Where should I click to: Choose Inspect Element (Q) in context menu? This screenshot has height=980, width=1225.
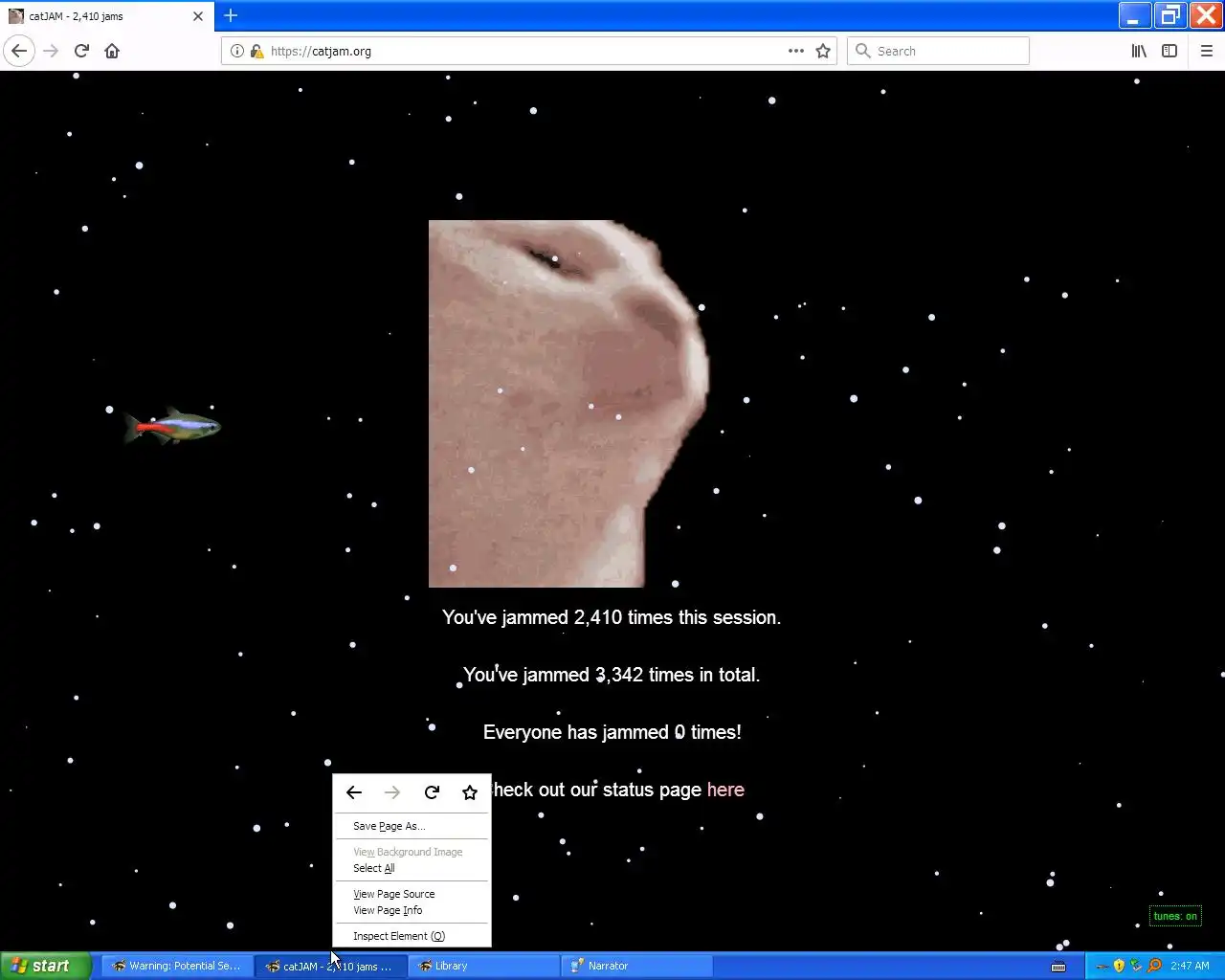click(x=412, y=936)
